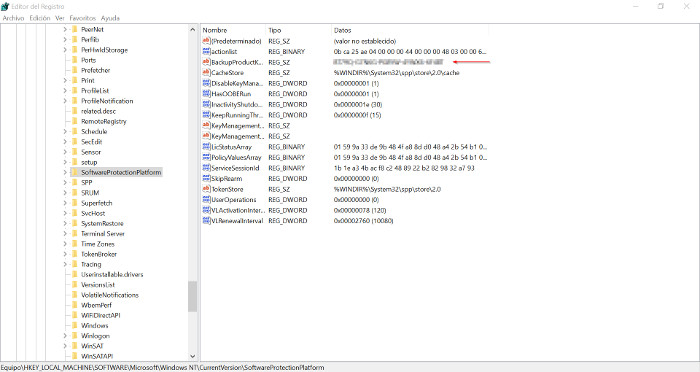
Task: Open the Ayuda menu
Action: (110, 18)
